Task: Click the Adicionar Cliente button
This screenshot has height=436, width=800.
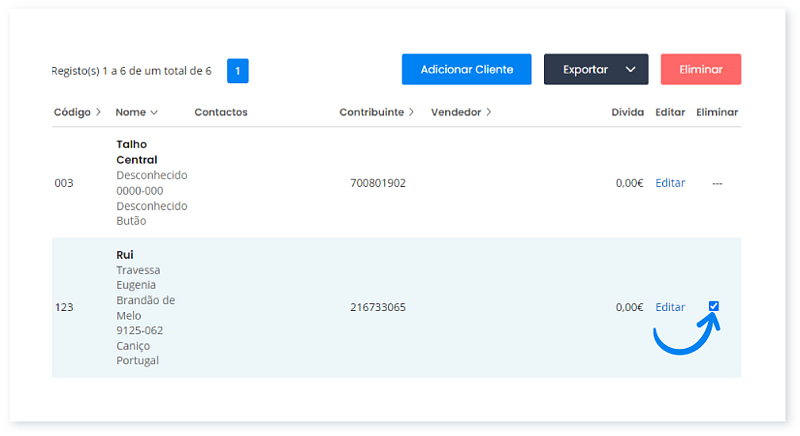Action: coord(466,69)
